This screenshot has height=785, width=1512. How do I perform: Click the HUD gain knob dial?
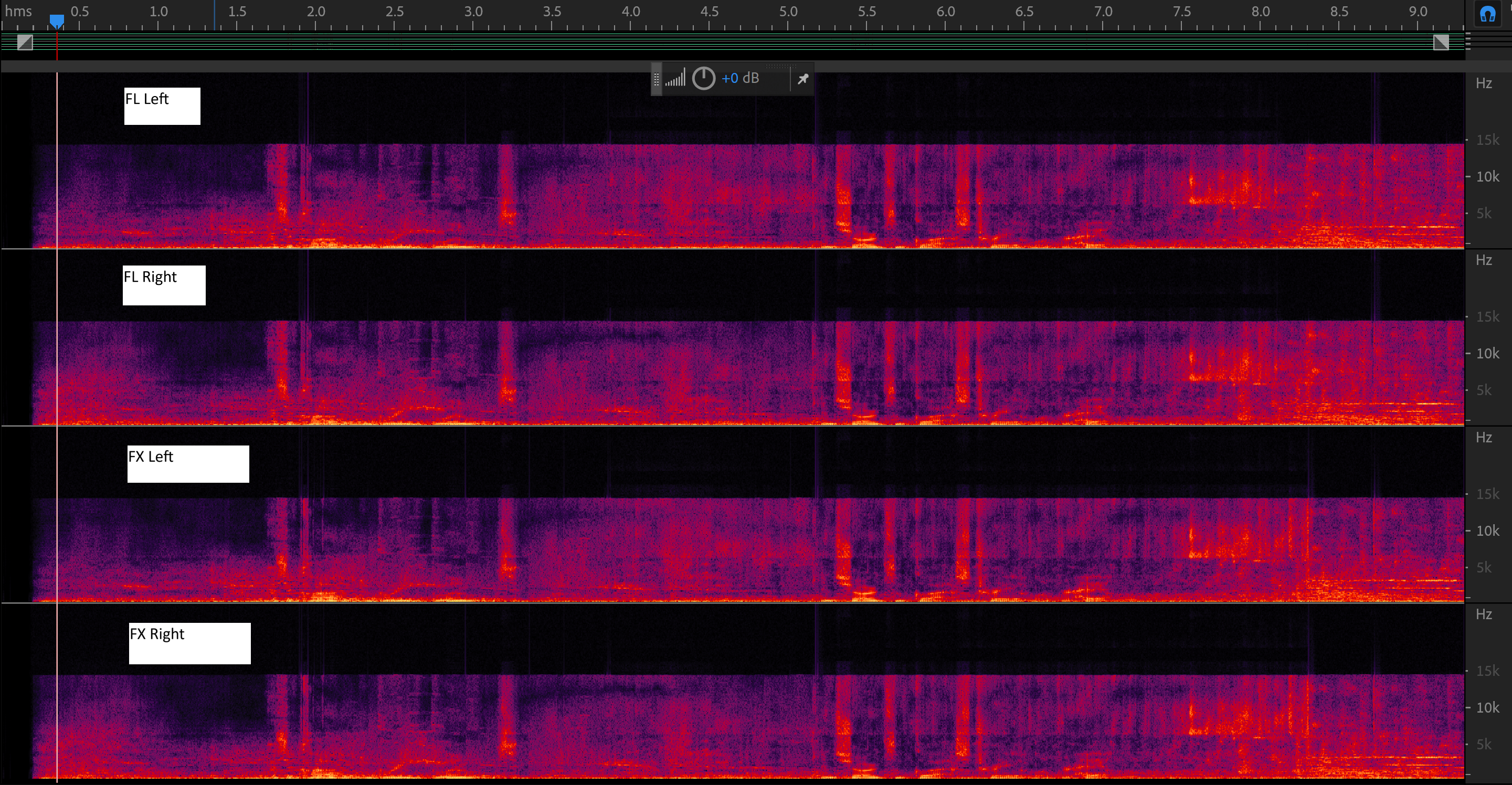click(x=703, y=78)
